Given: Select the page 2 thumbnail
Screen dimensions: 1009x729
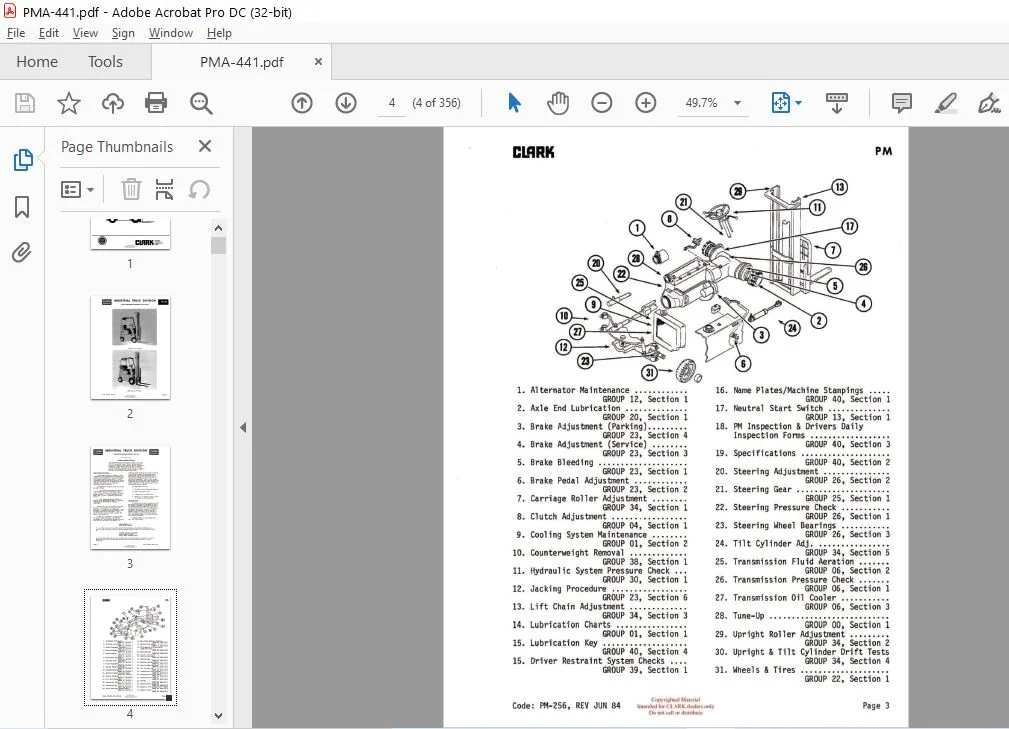Looking at the screenshot, I should click(x=131, y=348).
